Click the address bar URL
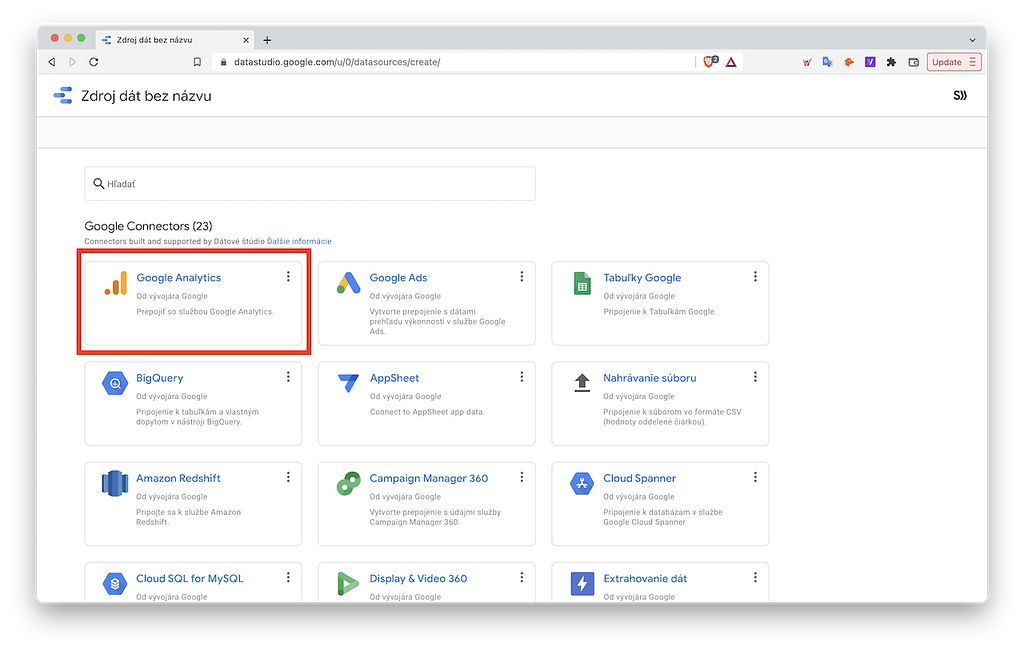 click(x=337, y=62)
